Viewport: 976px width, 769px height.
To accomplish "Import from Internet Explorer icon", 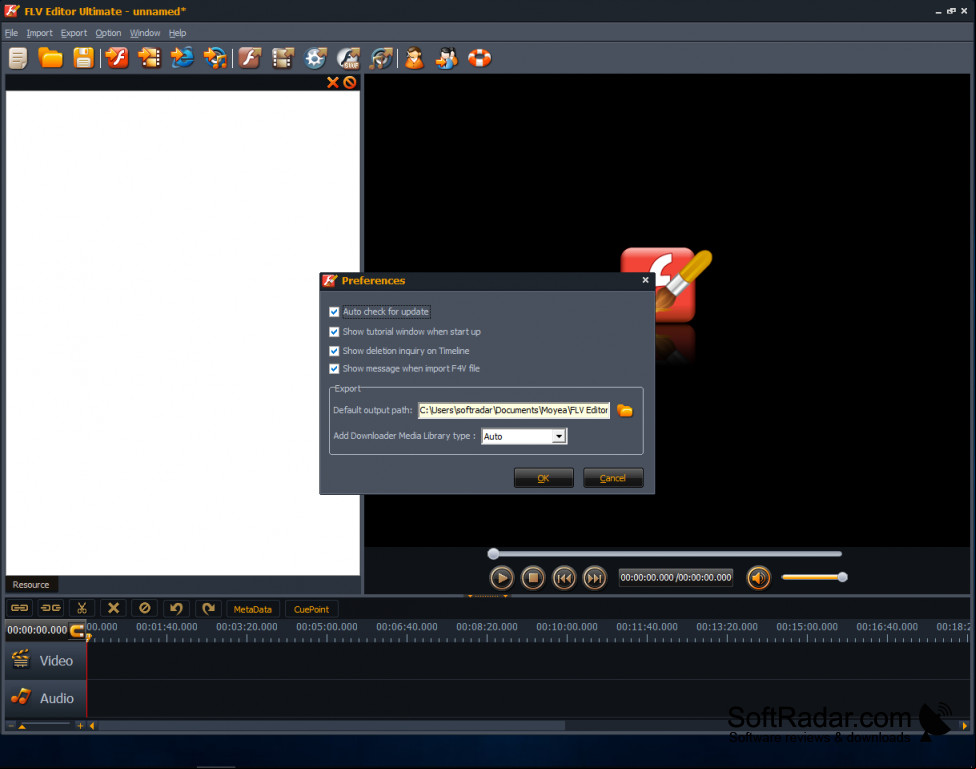I will [x=182, y=58].
